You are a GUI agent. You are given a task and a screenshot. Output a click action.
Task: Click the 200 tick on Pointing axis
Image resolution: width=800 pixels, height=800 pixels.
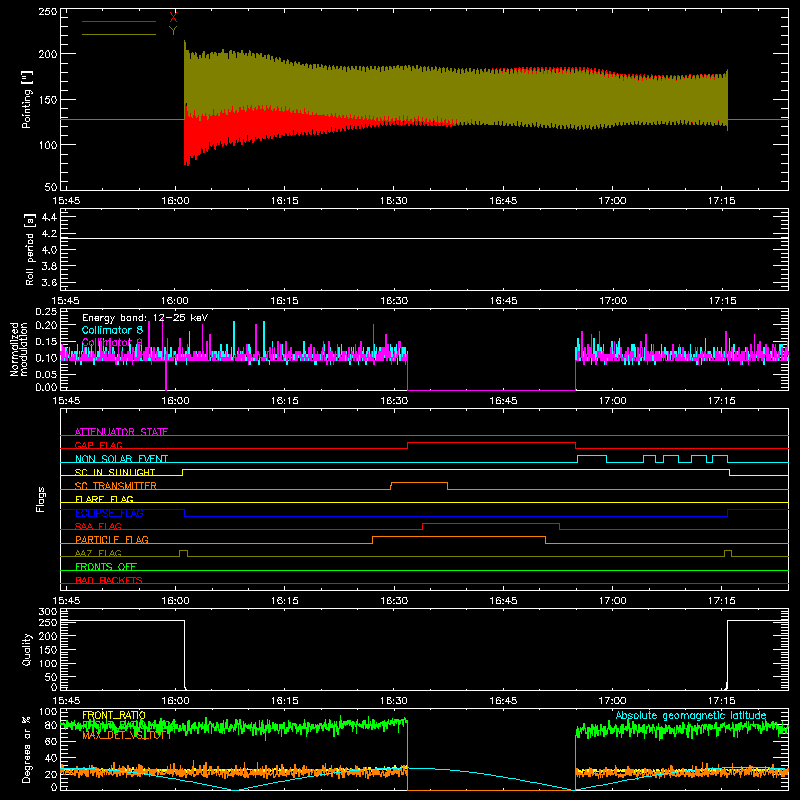(47, 54)
